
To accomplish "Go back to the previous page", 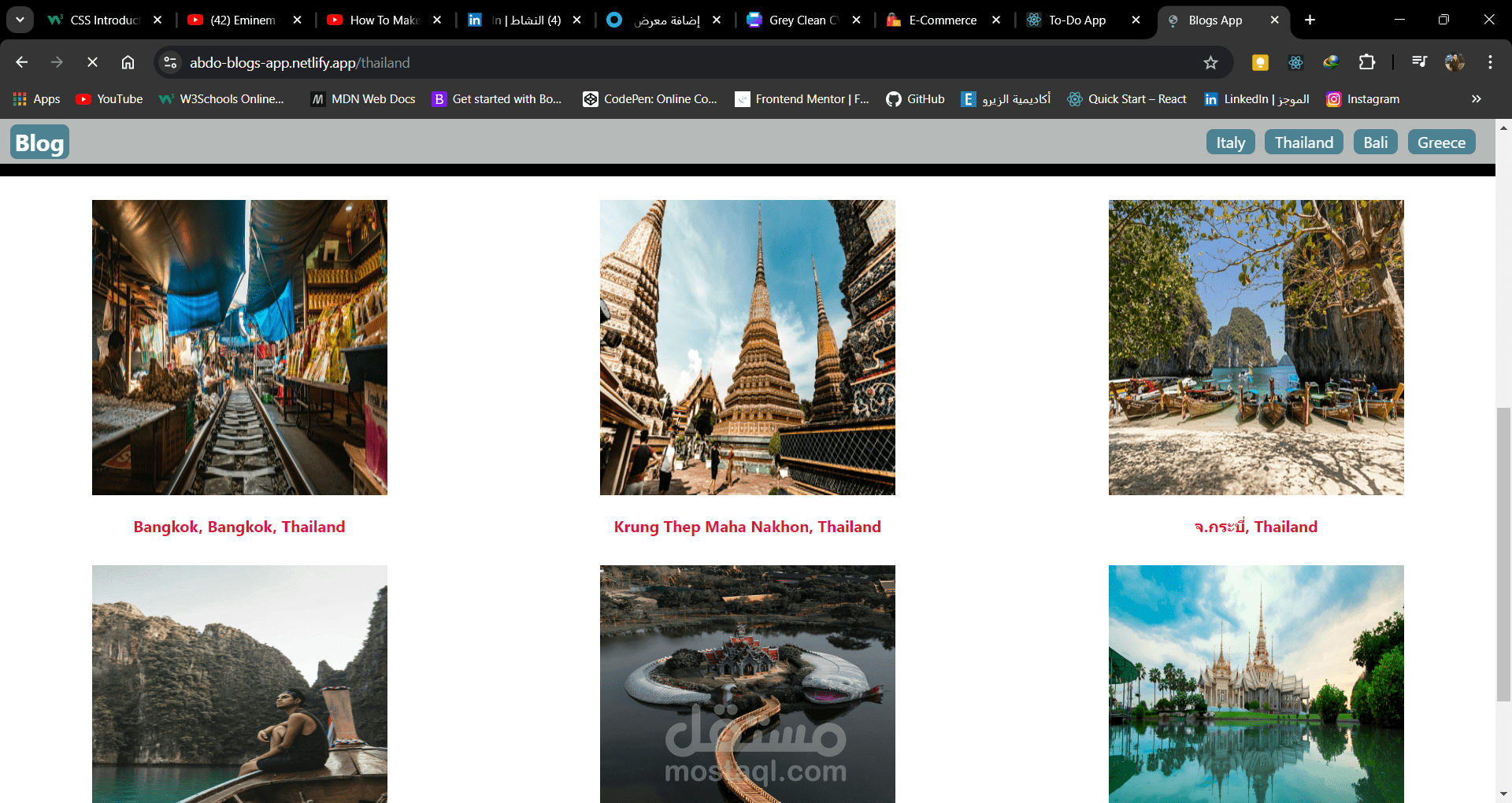I will 22,62.
